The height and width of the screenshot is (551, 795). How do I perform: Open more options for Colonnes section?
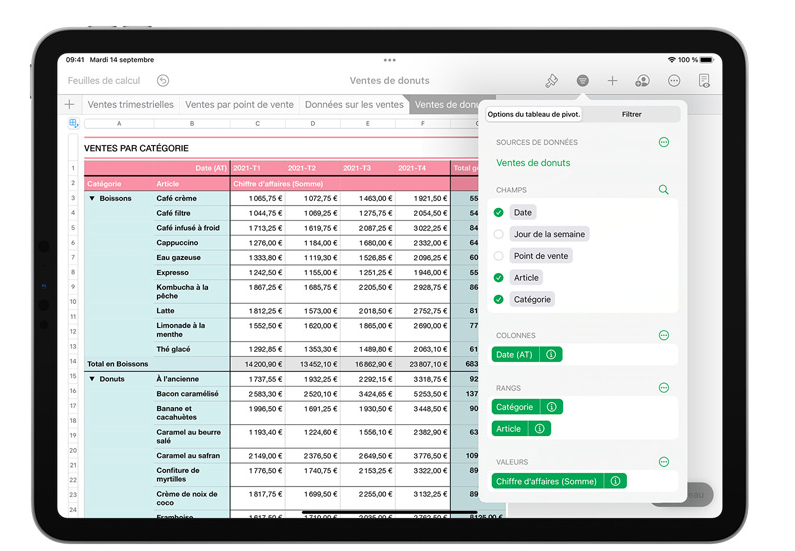(663, 335)
